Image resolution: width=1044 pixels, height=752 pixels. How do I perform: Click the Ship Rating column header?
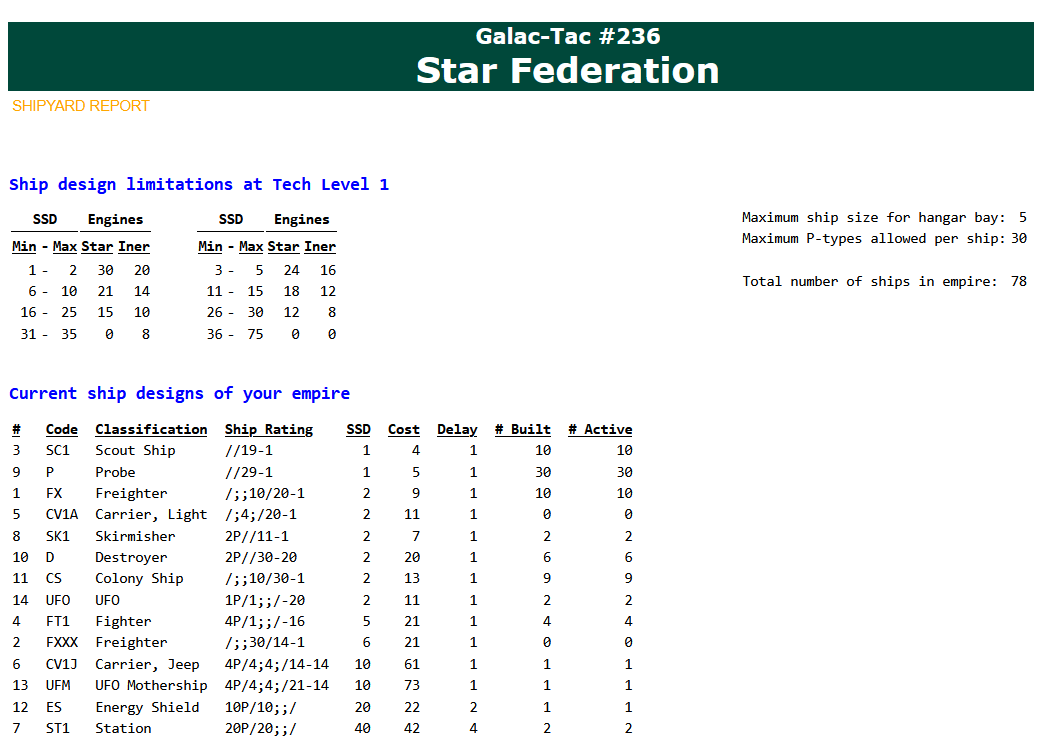[268, 429]
